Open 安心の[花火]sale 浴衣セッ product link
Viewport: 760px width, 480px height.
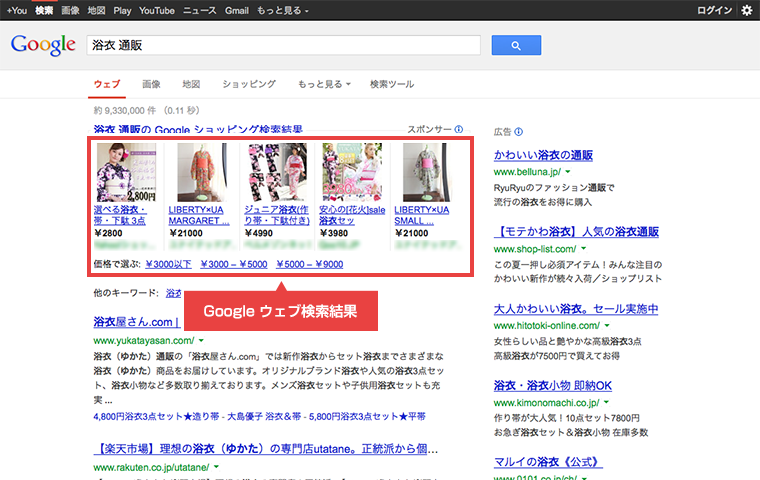coord(352,215)
